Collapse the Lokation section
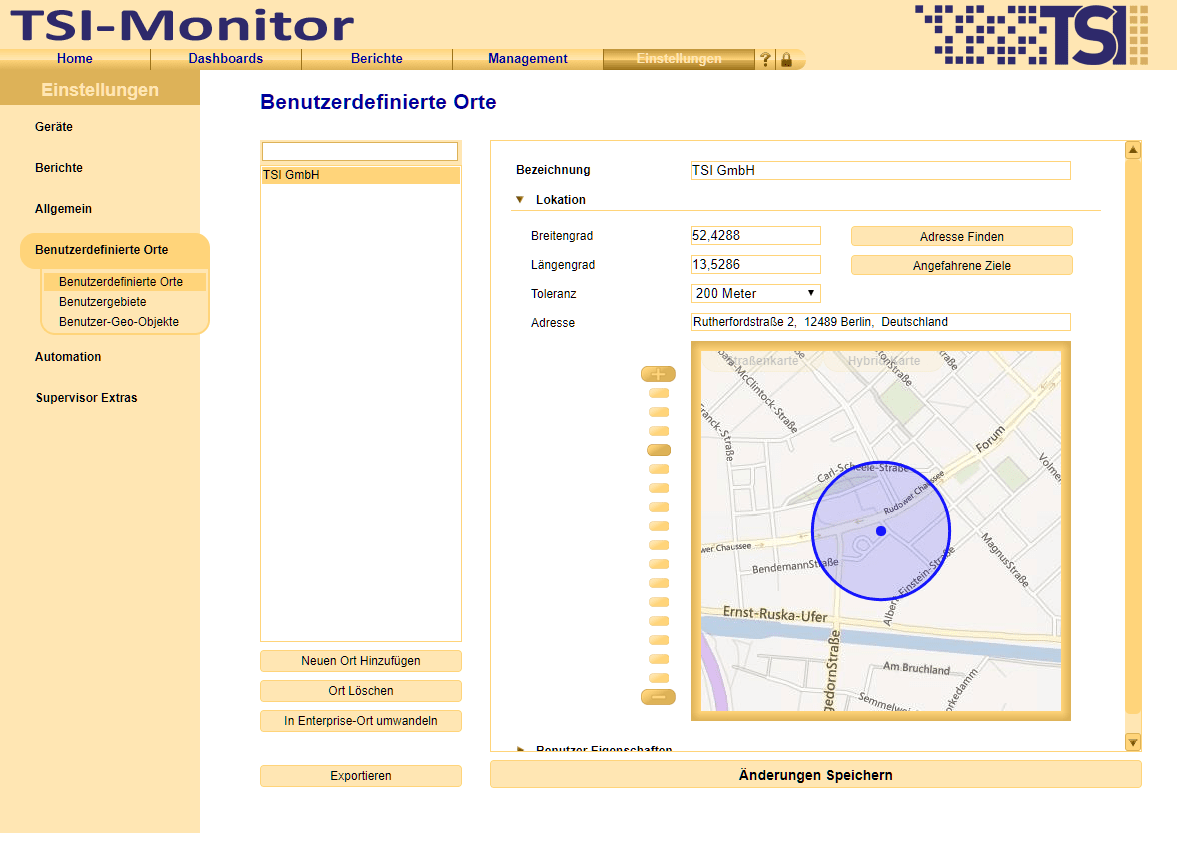1177x844 pixels. tap(519, 200)
